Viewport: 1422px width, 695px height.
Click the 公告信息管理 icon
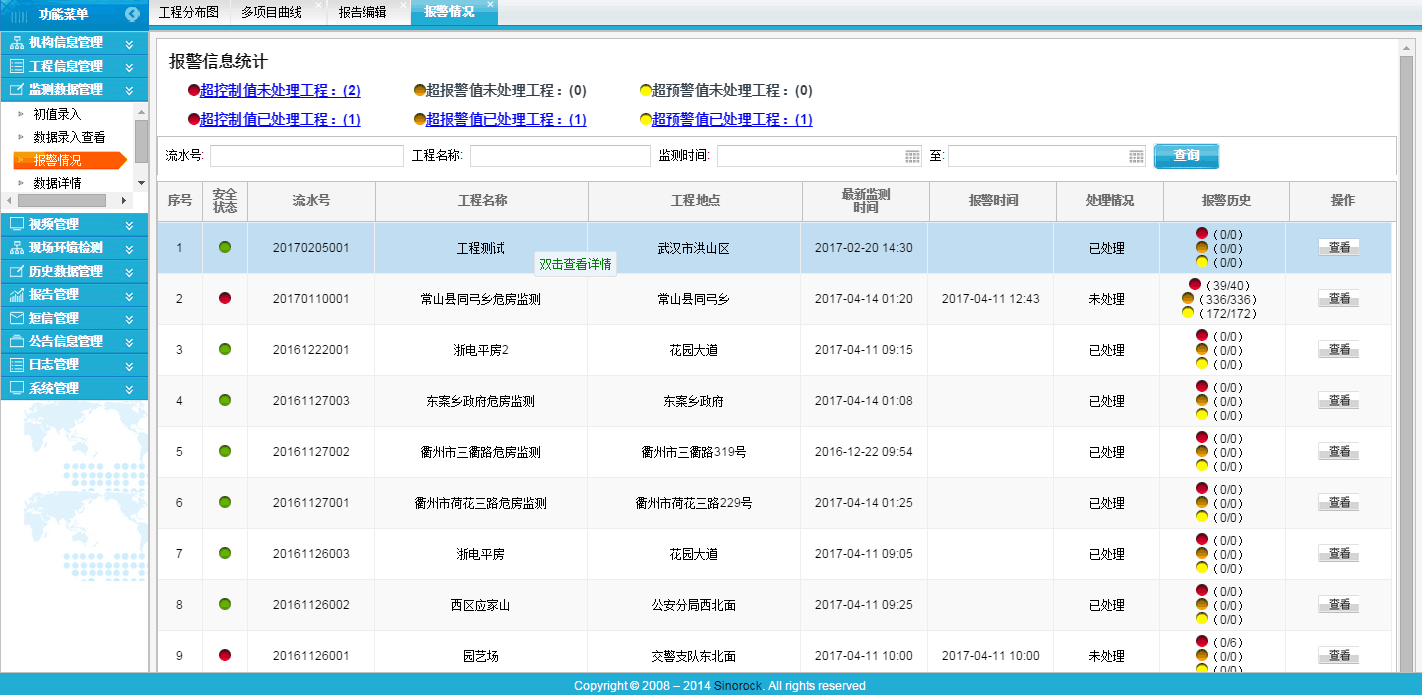click(x=16, y=341)
